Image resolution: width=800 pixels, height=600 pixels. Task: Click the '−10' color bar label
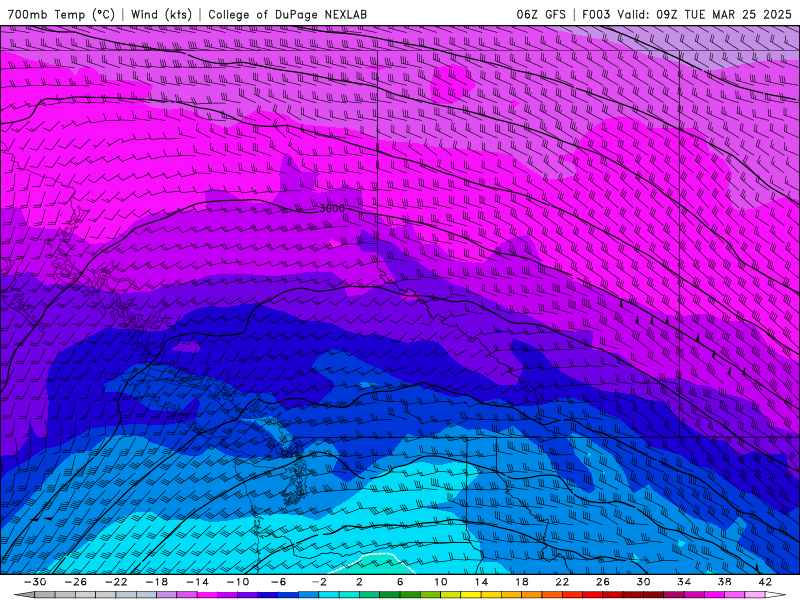[238, 582]
